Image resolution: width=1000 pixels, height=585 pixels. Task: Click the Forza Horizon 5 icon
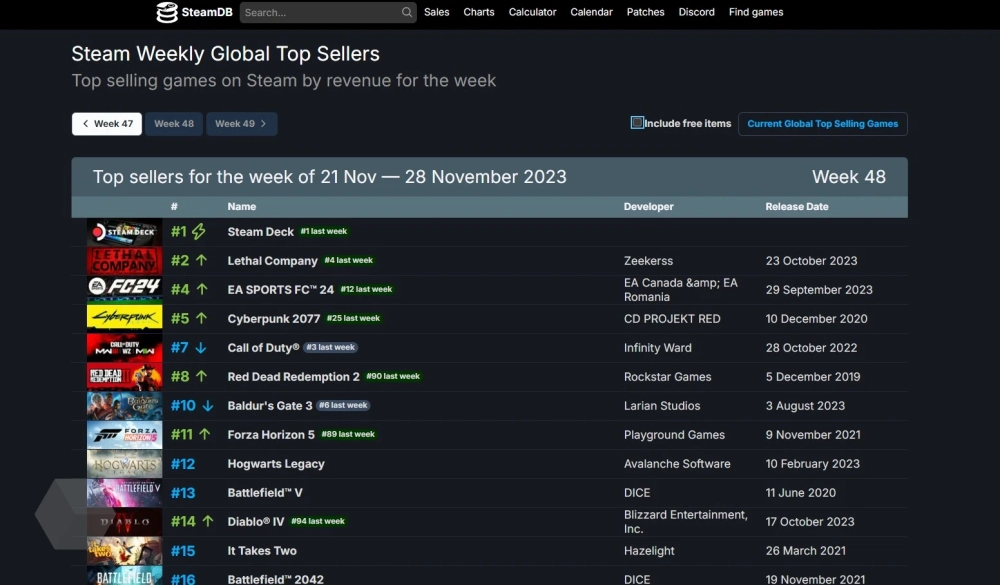pyautogui.click(x=124, y=435)
